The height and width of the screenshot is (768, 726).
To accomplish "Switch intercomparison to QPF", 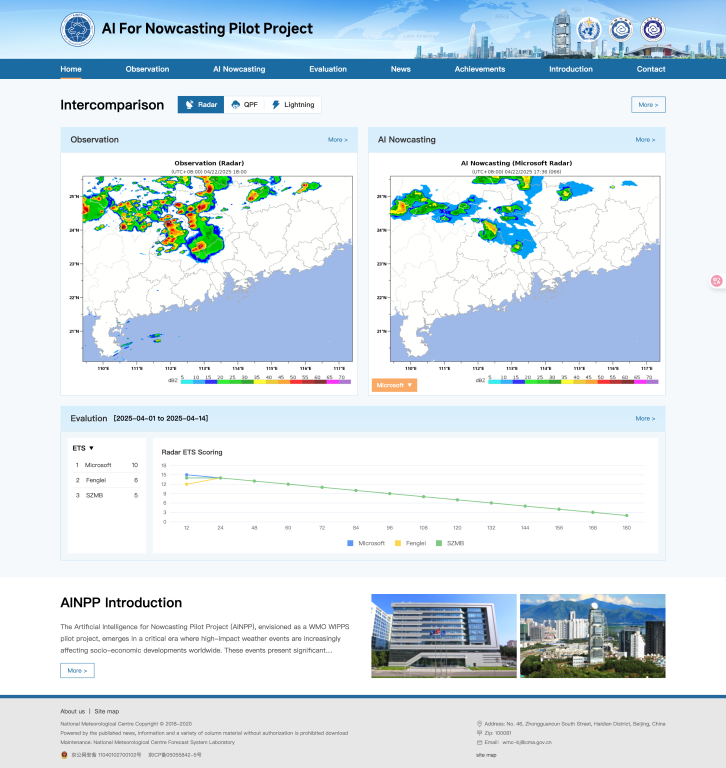I will pos(244,104).
